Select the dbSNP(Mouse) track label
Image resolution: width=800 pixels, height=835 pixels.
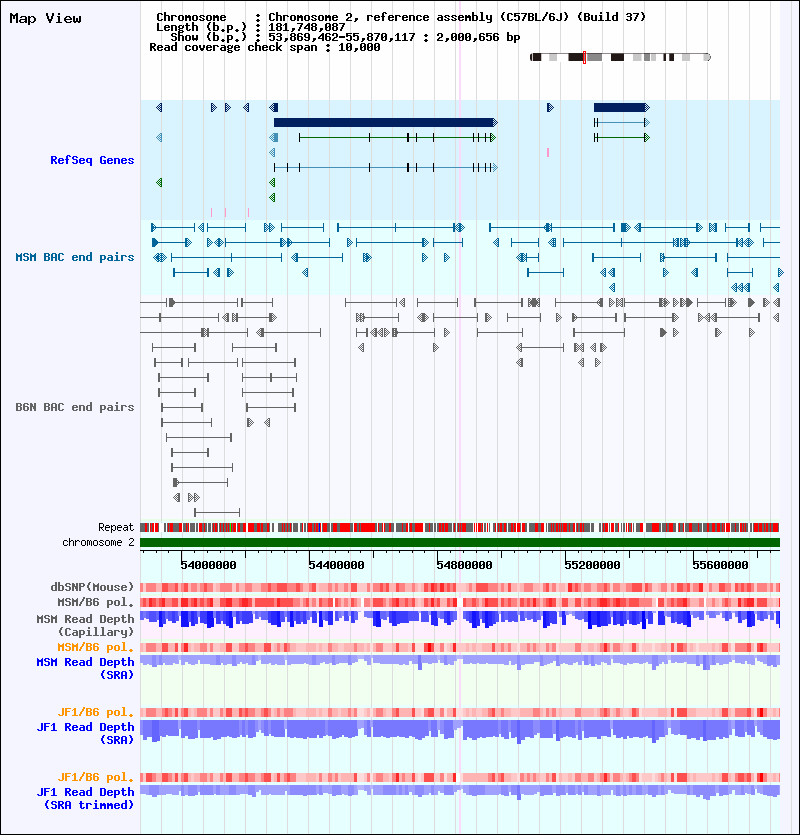92,587
